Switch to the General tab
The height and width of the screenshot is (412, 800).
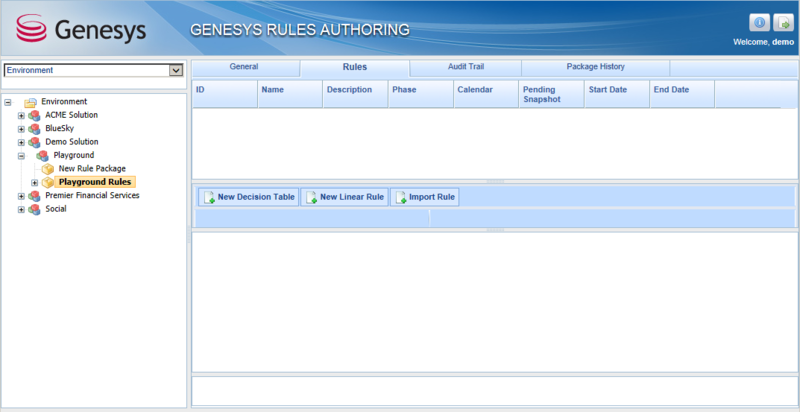[244, 67]
